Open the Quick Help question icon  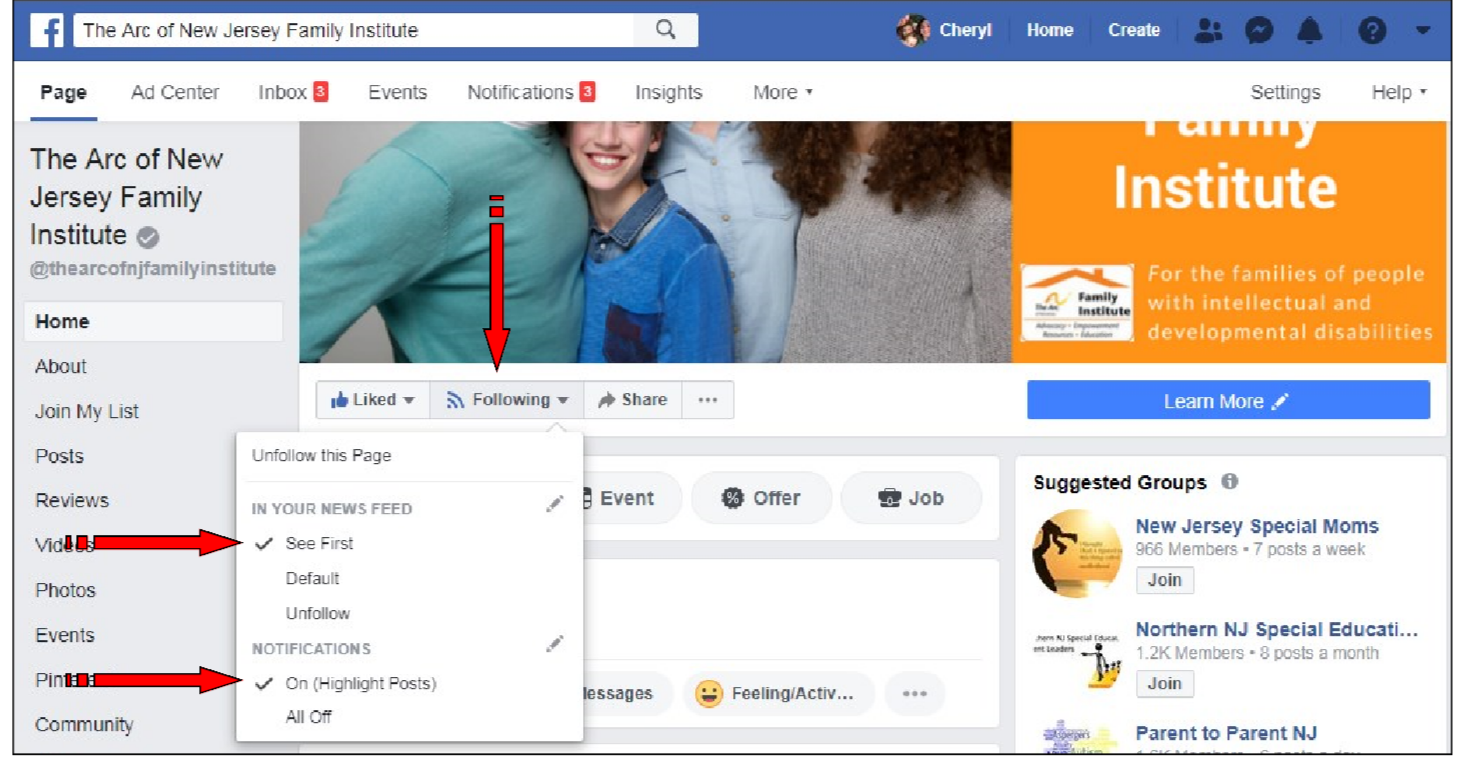[1372, 31]
